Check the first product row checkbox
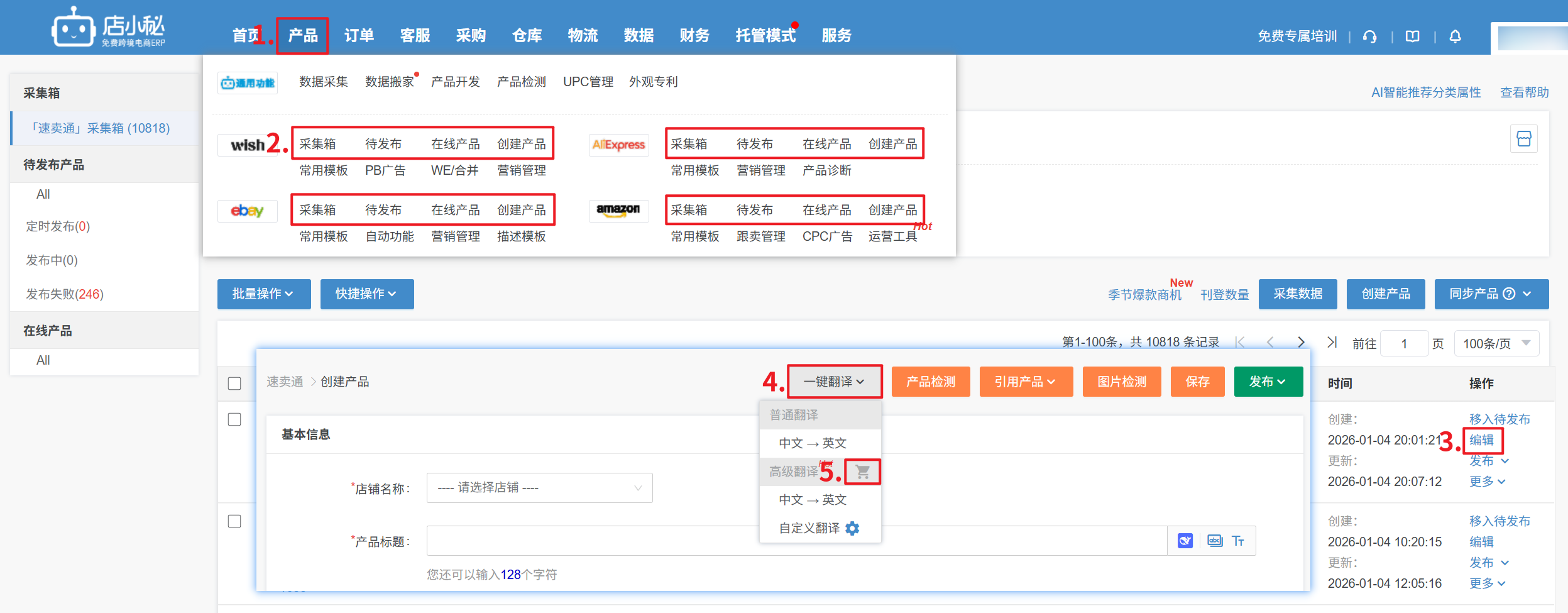Image resolution: width=1568 pixels, height=613 pixels. tap(234, 419)
